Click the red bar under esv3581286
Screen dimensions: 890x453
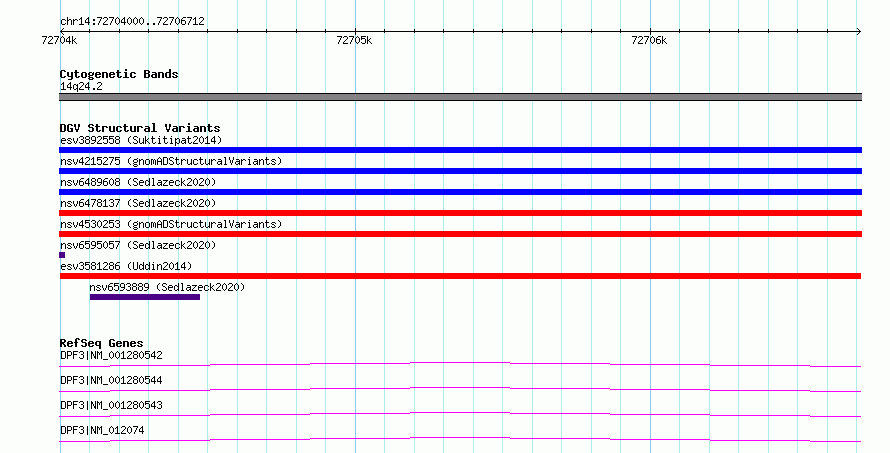click(460, 276)
